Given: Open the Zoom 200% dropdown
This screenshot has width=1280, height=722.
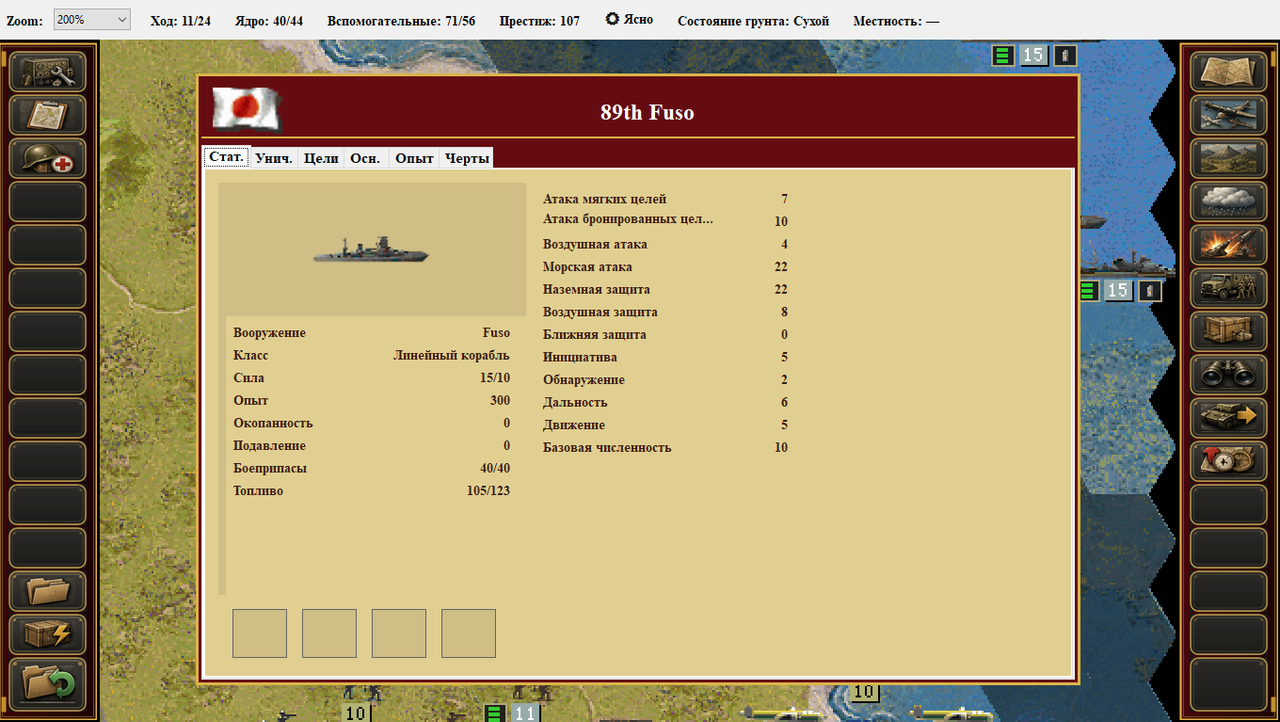Looking at the screenshot, I should (x=92, y=20).
